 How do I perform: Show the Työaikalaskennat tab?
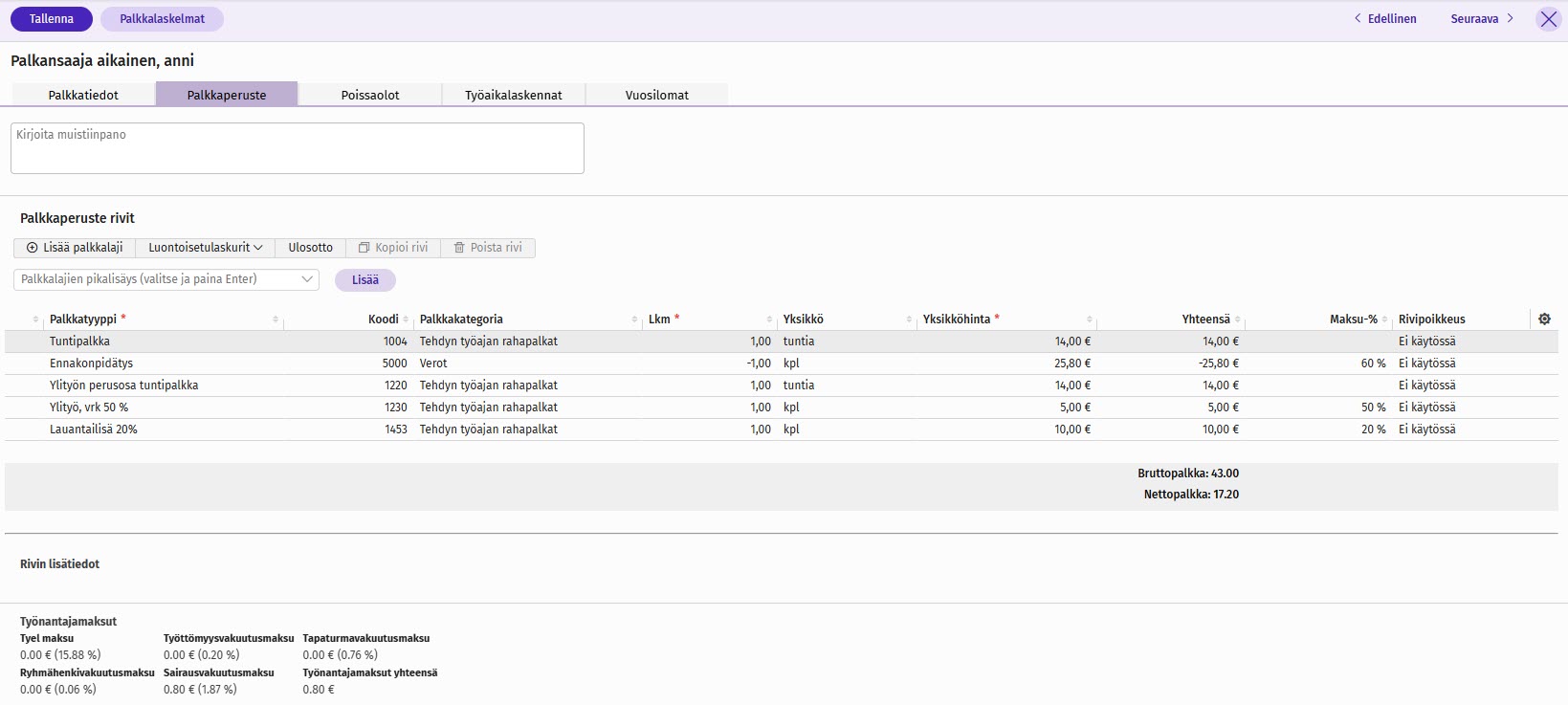pos(514,95)
